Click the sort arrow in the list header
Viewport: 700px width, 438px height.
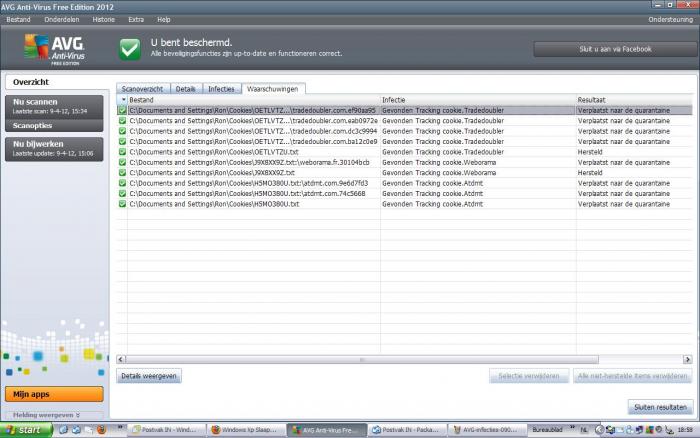click(123, 100)
